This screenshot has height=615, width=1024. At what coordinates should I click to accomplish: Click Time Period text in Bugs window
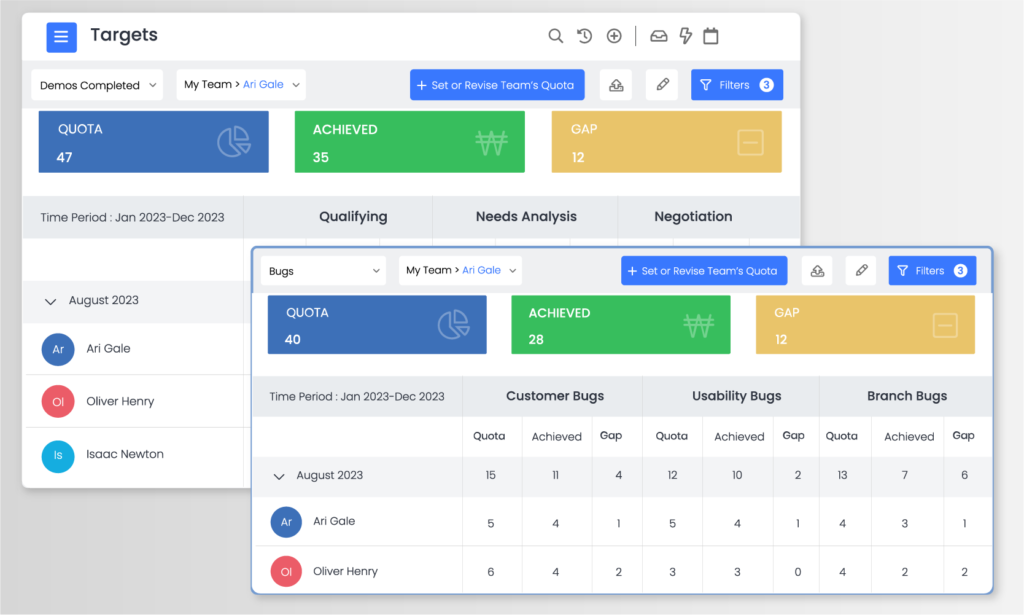point(357,396)
